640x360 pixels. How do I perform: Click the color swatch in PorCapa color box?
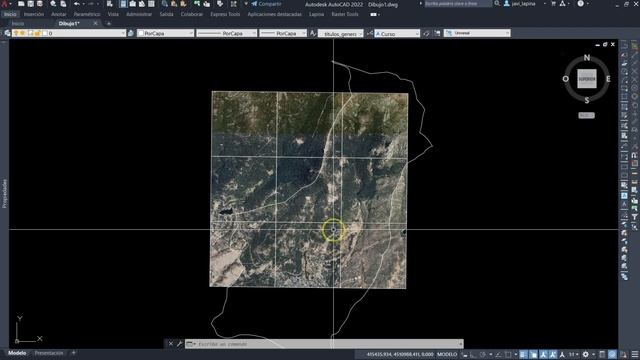coord(141,33)
